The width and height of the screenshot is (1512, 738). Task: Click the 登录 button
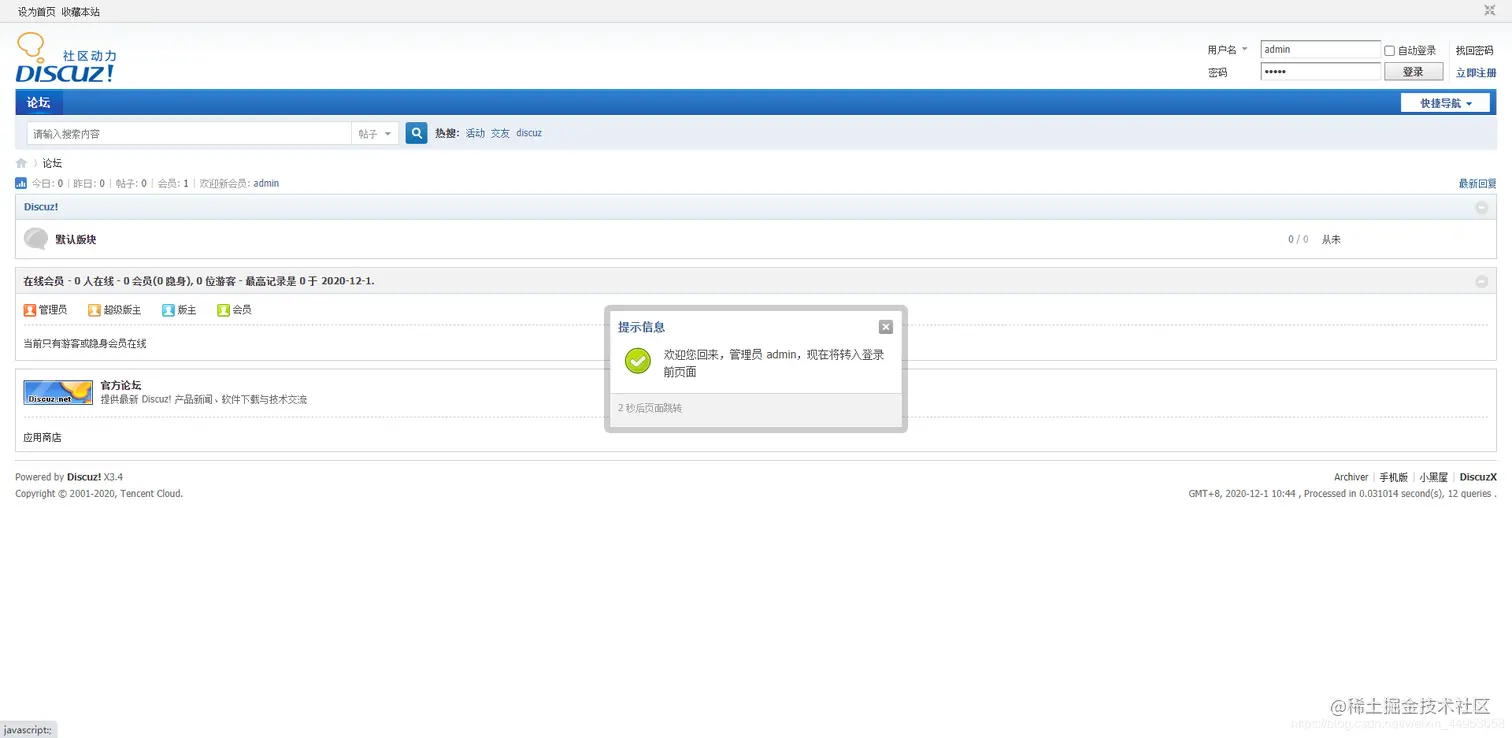(1413, 72)
